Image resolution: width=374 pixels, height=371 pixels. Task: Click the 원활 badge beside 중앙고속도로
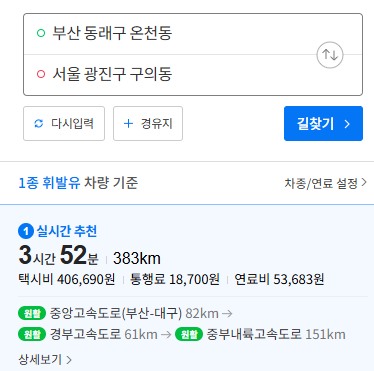(32, 313)
